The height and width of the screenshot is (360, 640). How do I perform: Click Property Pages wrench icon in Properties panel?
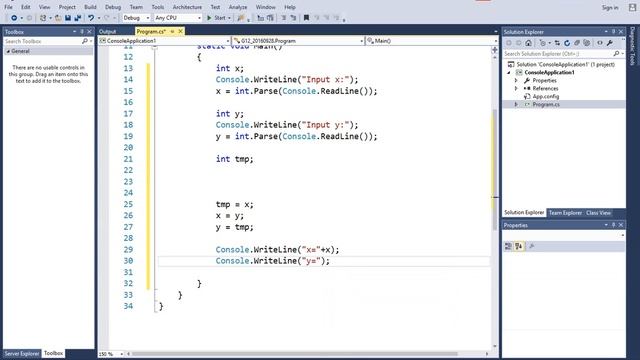pyautogui.click(x=531, y=246)
